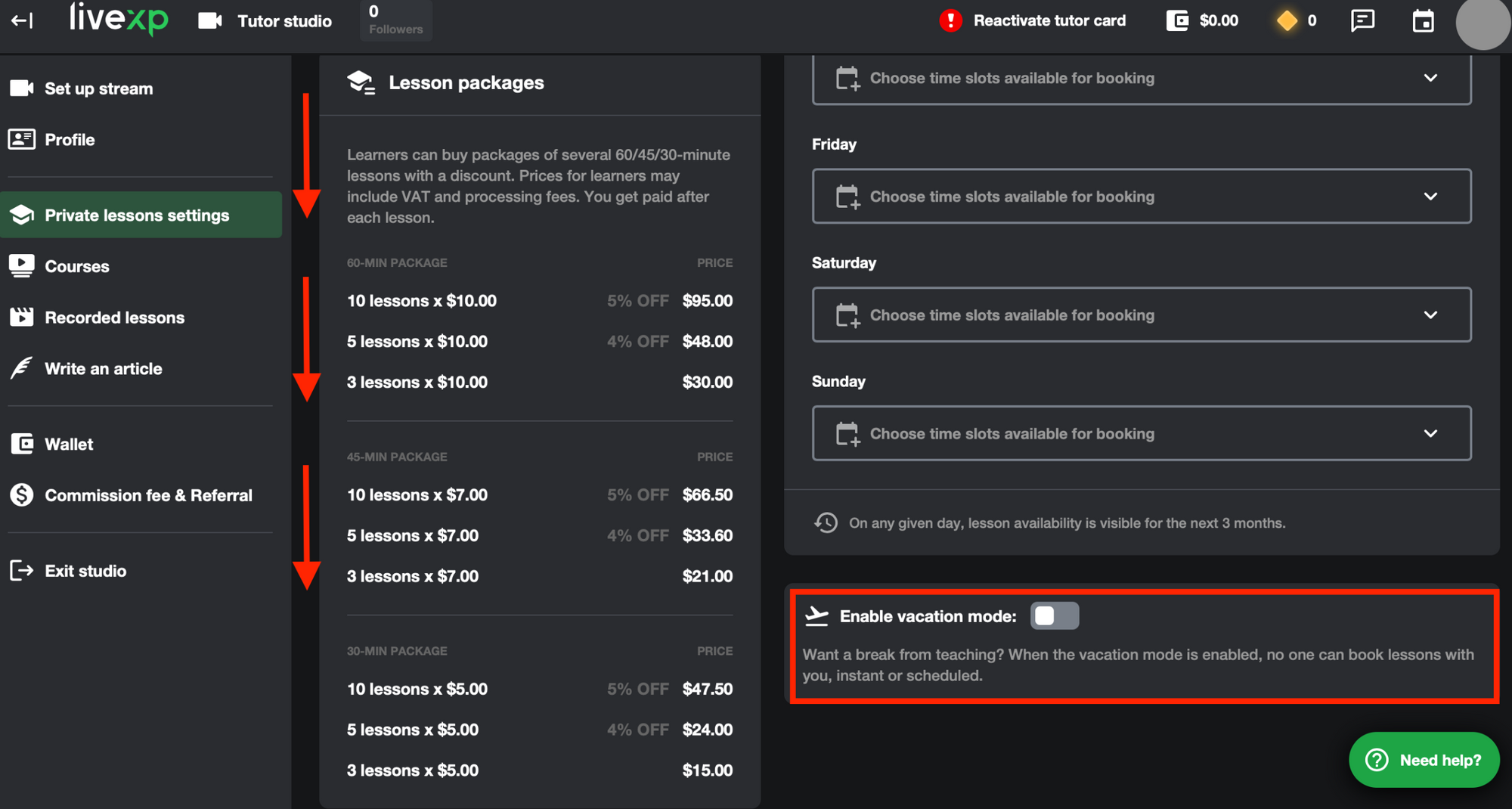Open the messages chat icon
Screen dimensions: 1512x809
tap(1362, 20)
